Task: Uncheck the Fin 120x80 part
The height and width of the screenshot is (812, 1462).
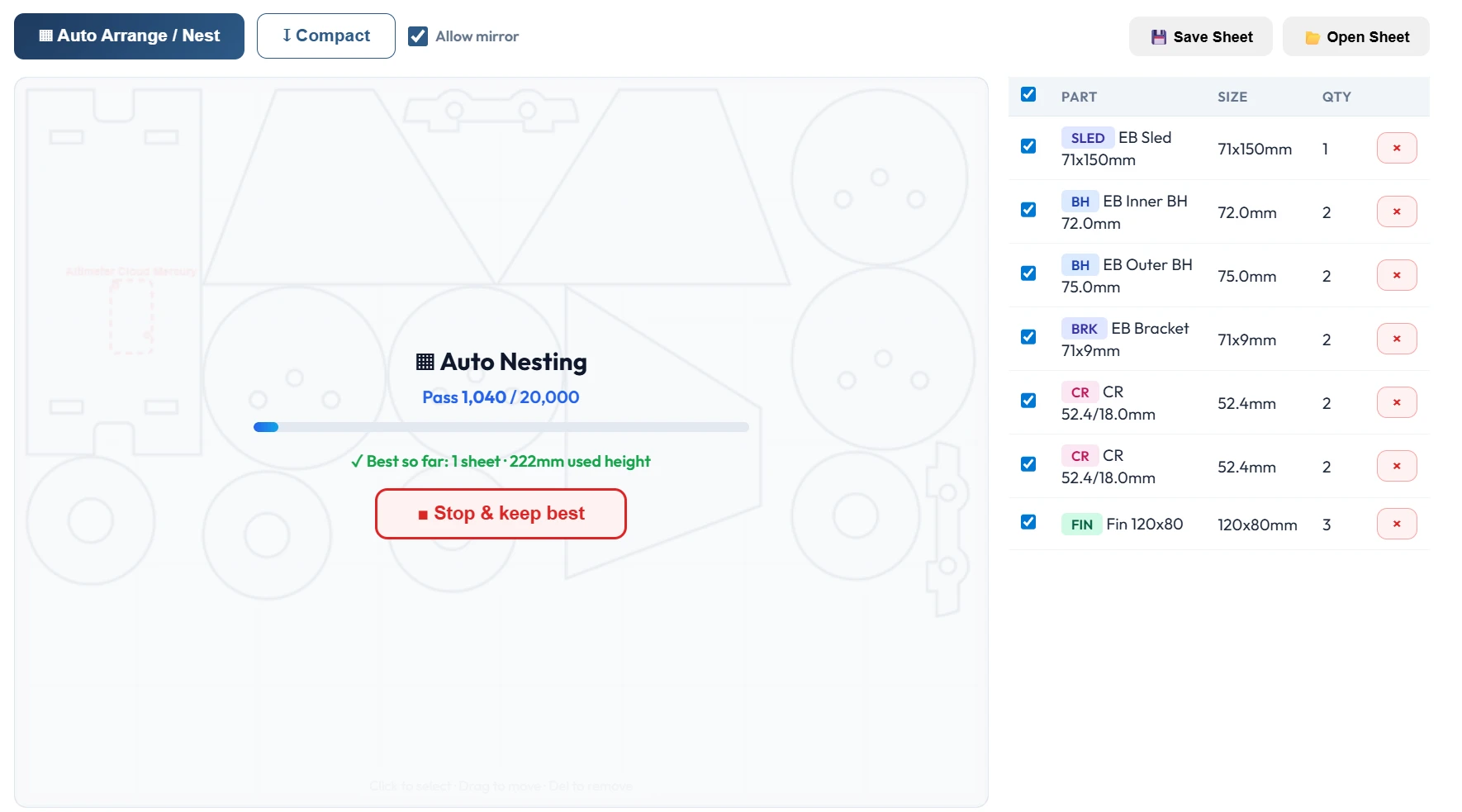Action: coord(1028,522)
